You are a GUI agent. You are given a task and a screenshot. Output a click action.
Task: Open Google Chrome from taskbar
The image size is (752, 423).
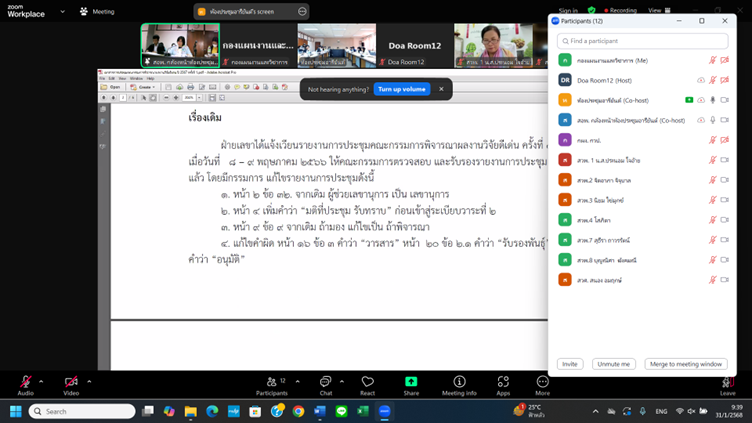coord(298,411)
